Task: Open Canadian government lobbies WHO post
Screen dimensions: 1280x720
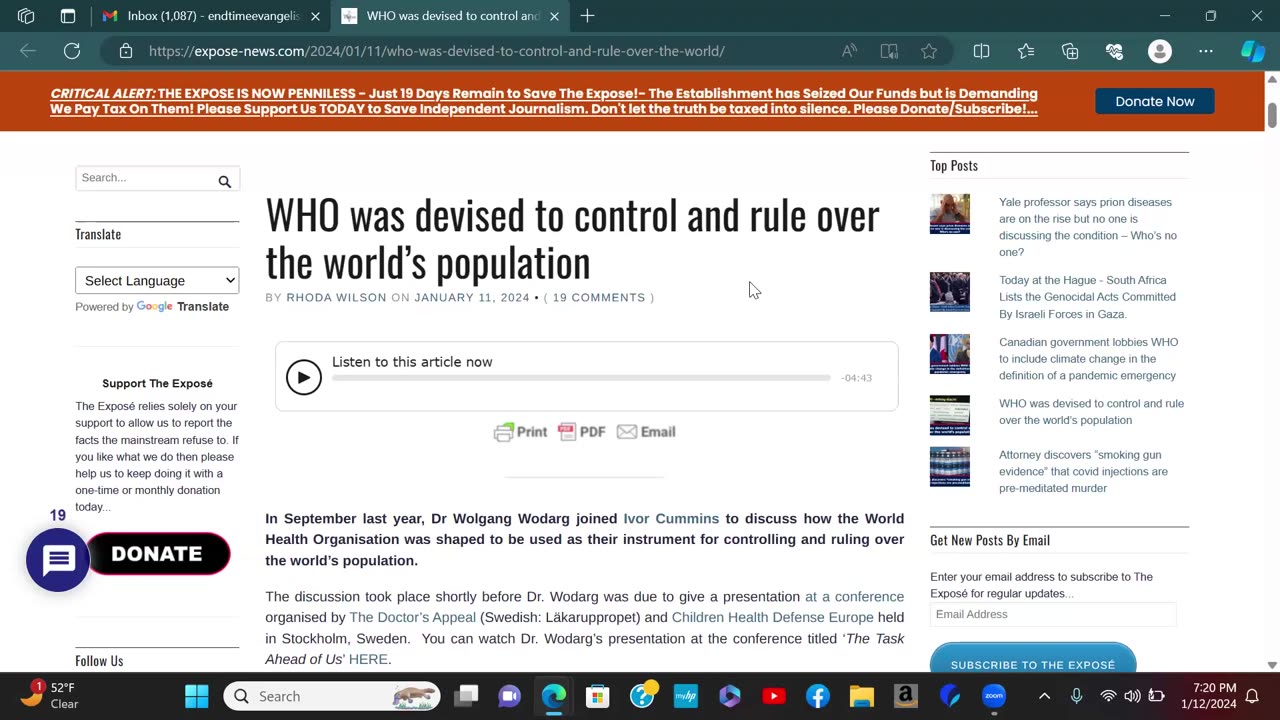Action: click(x=1088, y=359)
